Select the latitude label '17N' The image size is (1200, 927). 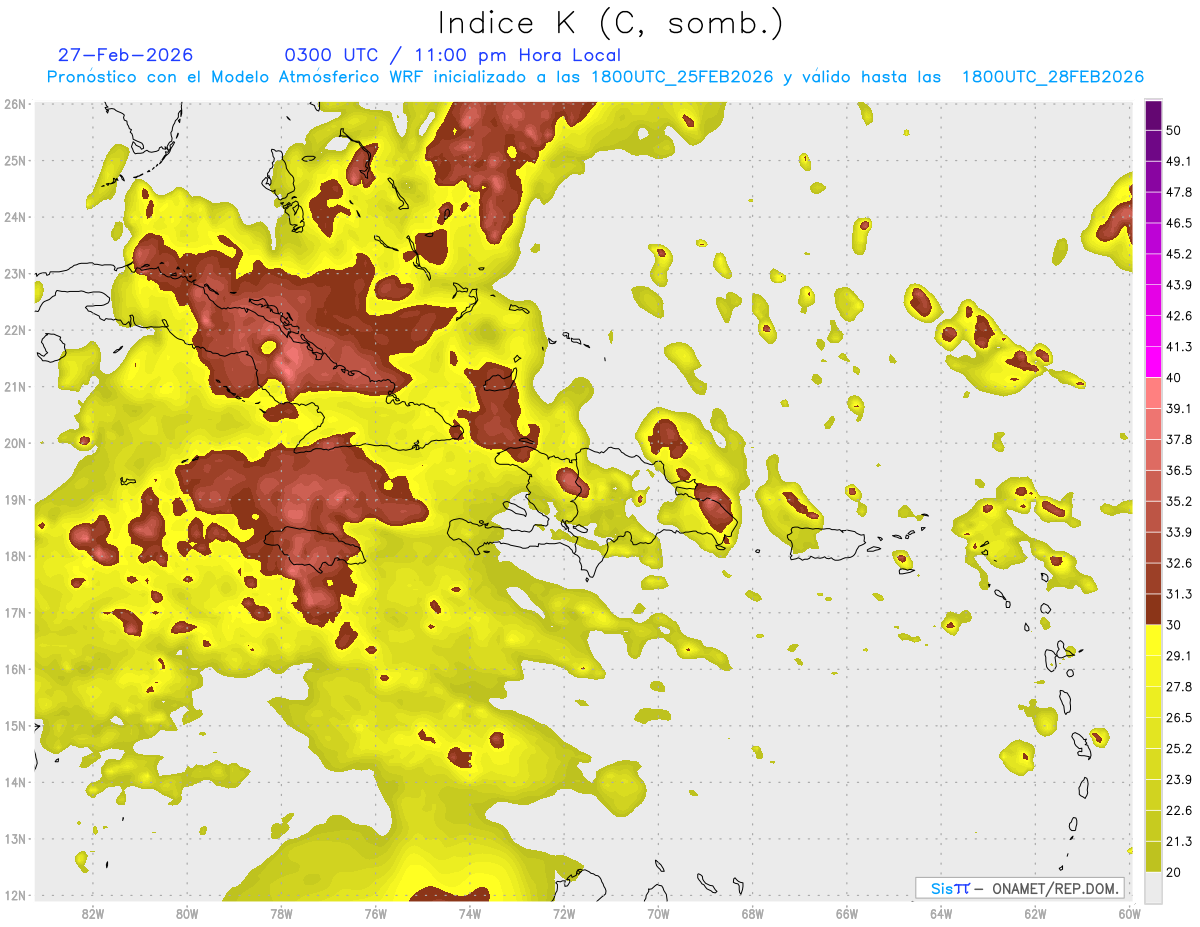(x=14, y=613)
